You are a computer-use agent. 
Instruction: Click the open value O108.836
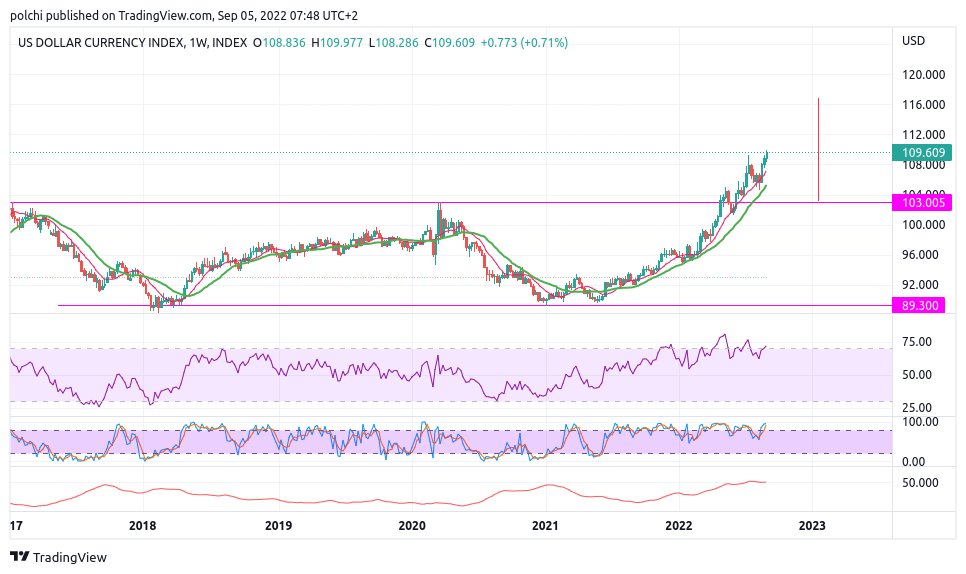[x=279, y=42]
